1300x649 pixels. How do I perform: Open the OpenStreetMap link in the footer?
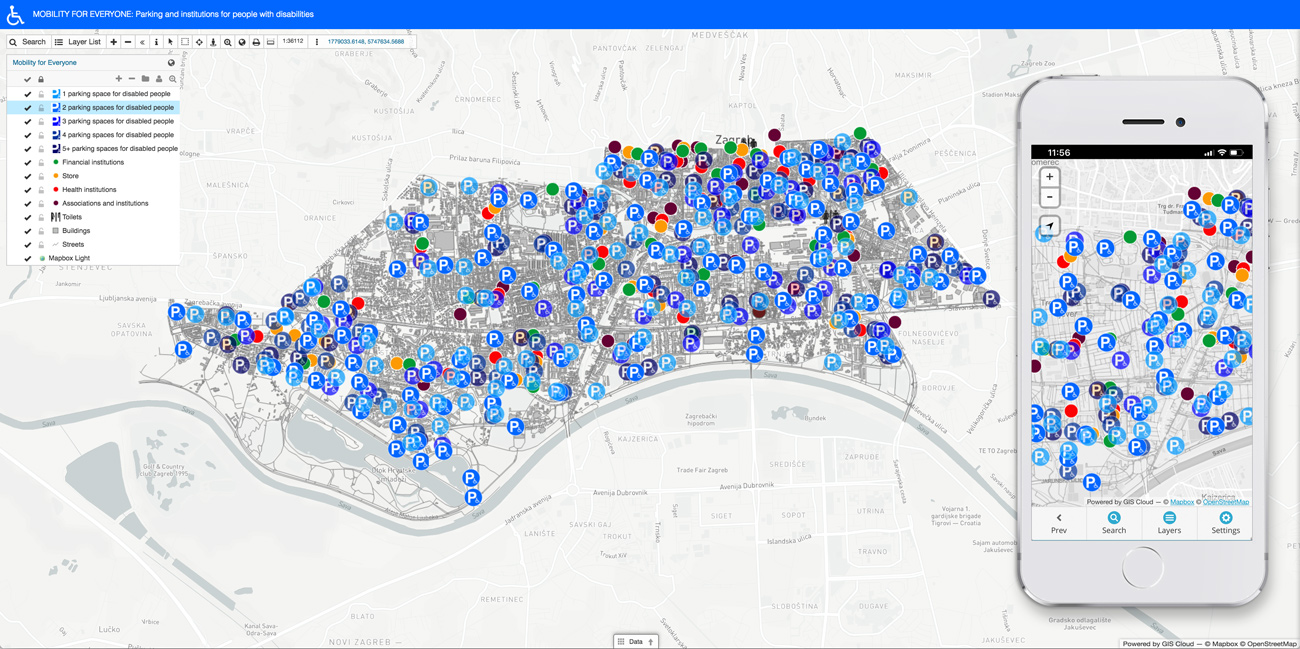pyautogui.click(x=1272, y=644)
